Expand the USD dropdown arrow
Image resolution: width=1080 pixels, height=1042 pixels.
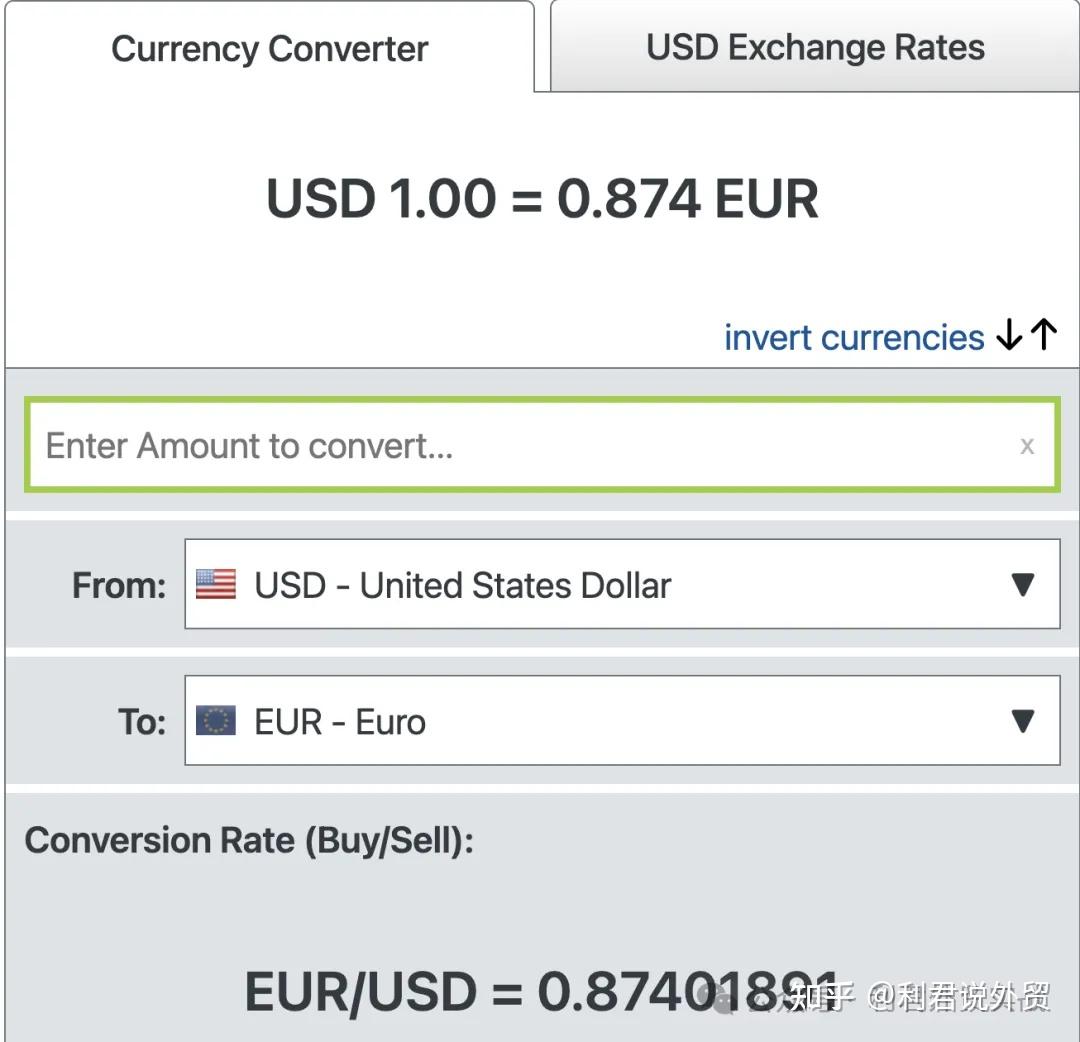[1022, 585]
